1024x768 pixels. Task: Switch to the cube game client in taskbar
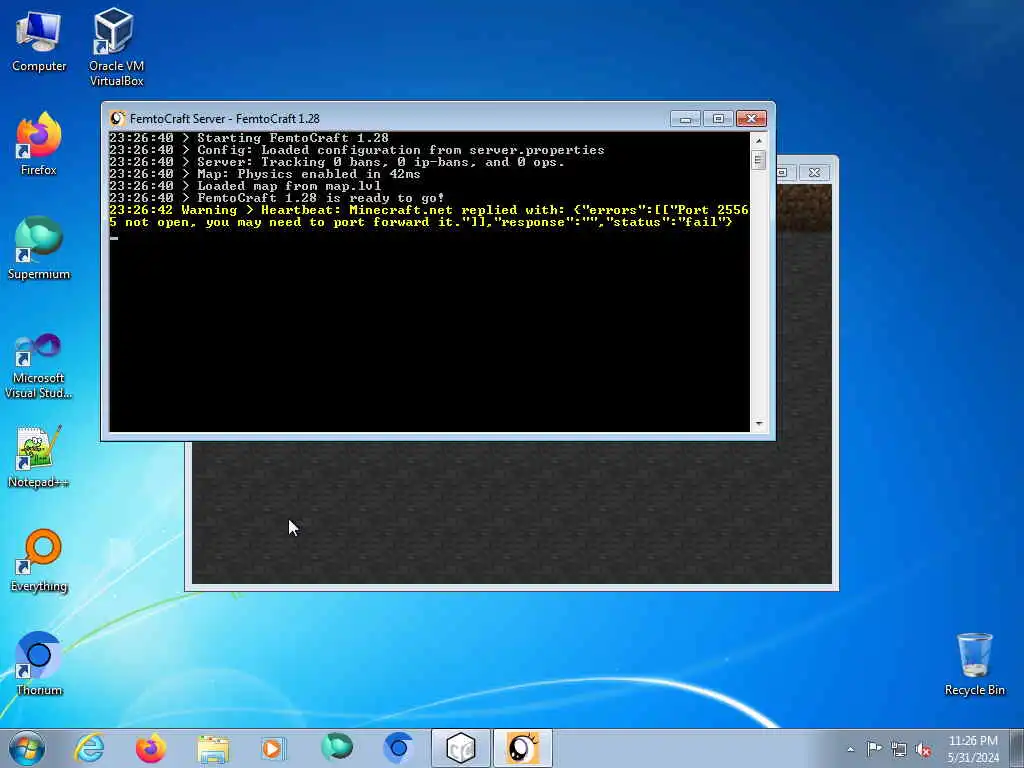460,748
